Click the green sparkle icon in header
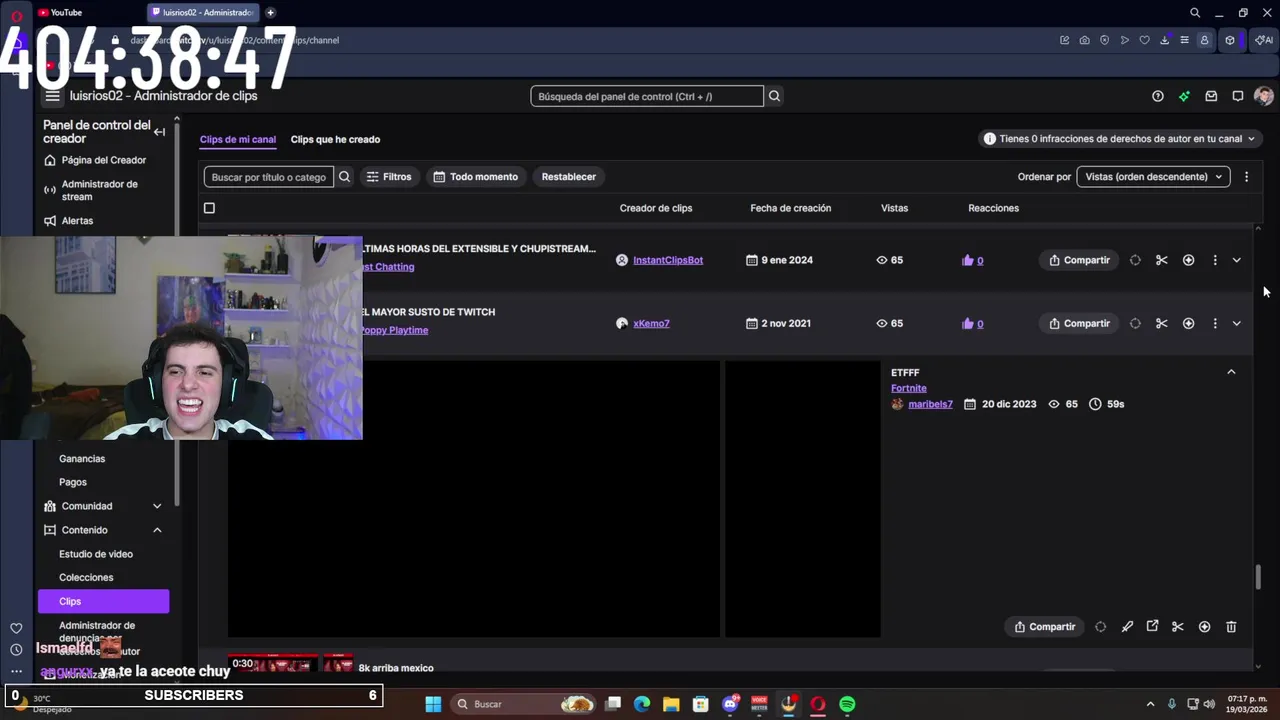The width and height of the screenshot is (1280, 720). point(1184,96)
